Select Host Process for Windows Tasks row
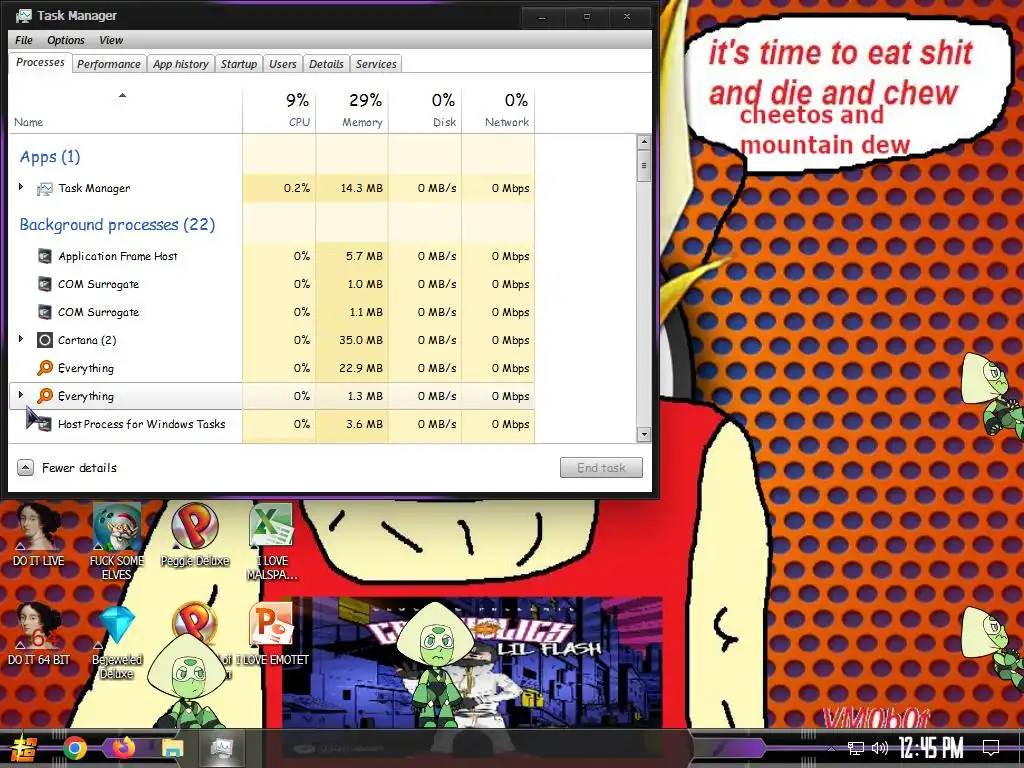The width and height of the screenshot is (1024, 768). click(272, 424)
